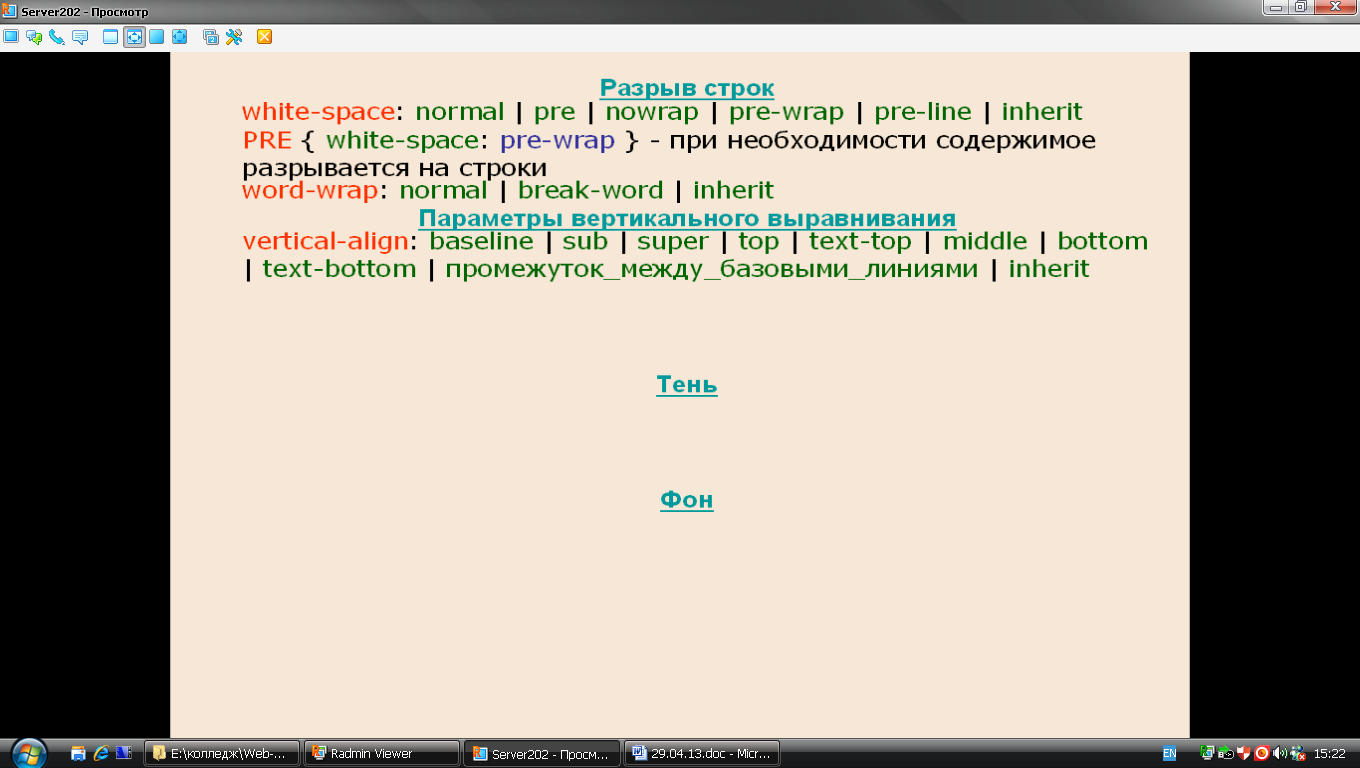The width and height of the screenshot is (1360, 768).
Task: Click the 'nowrap' value
Action: pyautogui.click(x=652, y=111)
